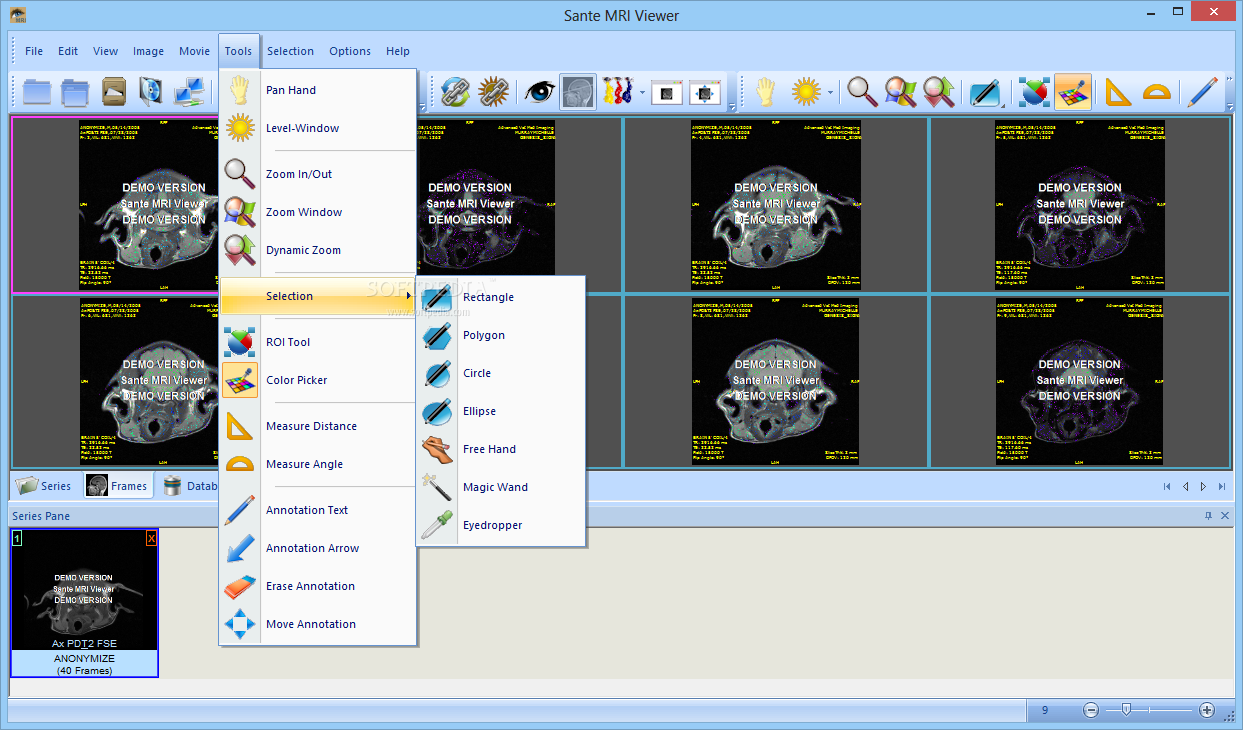This screenshot has width=1243, height=730.
Task: Select the ROI Tool toolbar icon
Action: click(1034, 92)
